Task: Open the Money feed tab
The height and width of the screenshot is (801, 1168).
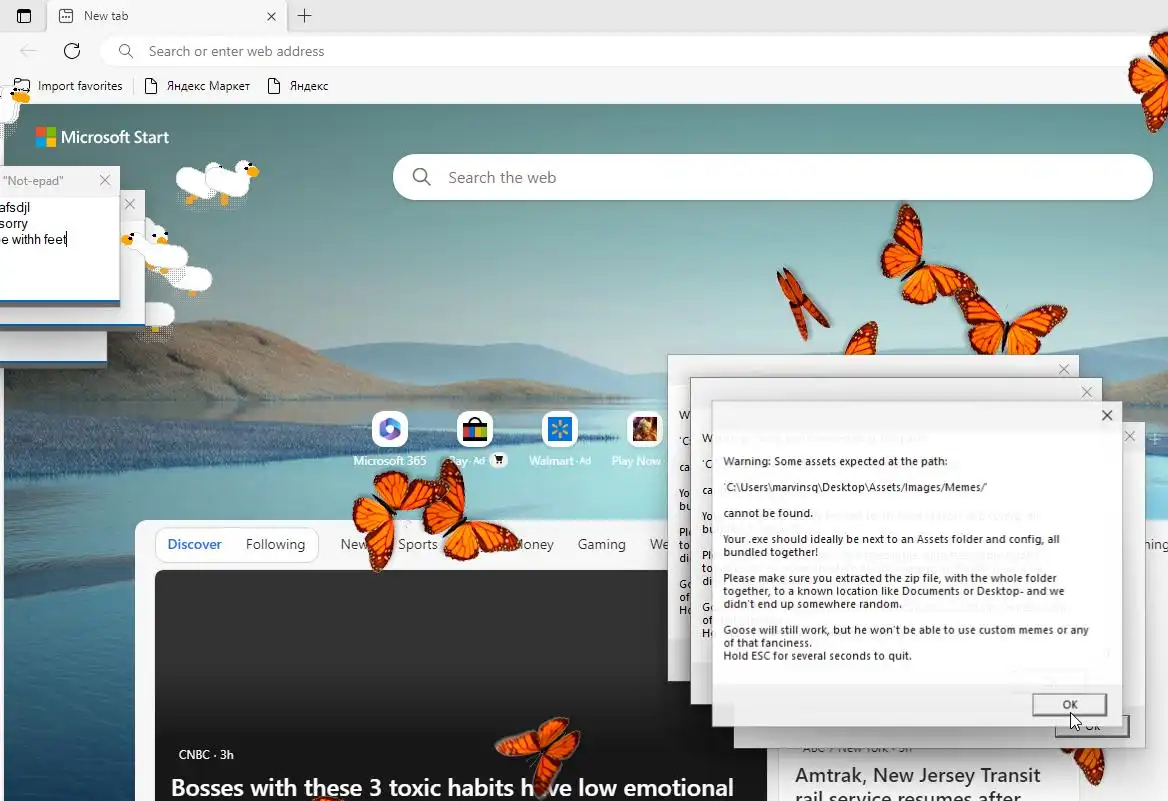Action: tap(535, 544)
